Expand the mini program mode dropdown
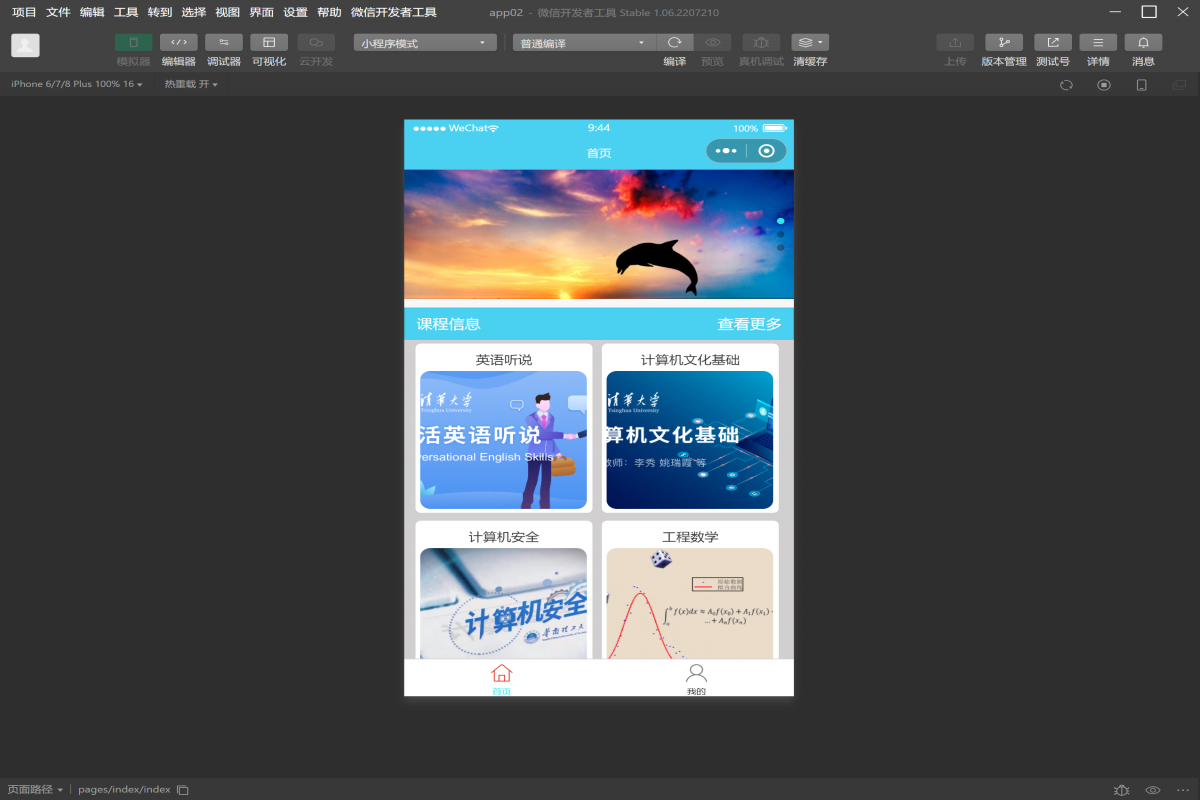This screenshot has height=800, width=1200. pyautogui.click(x=425, y=43)
